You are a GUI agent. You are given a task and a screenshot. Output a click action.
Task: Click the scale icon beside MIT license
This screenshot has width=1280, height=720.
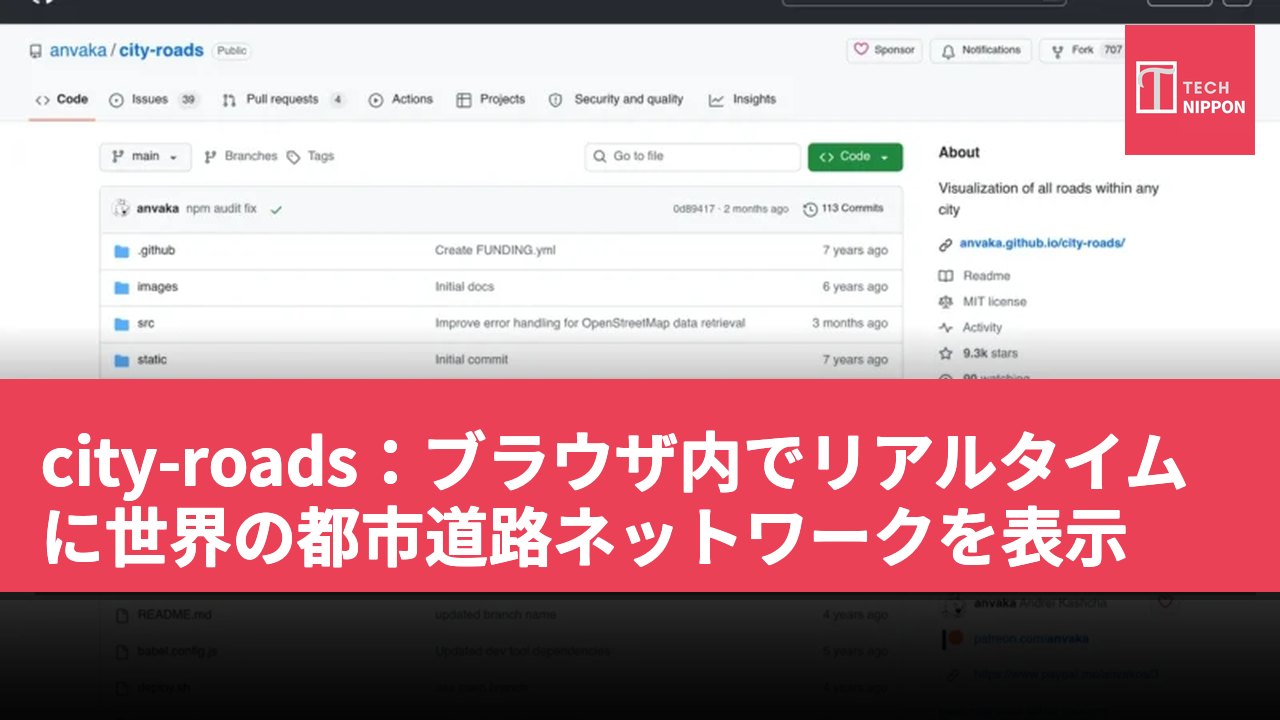click(946, 302)
